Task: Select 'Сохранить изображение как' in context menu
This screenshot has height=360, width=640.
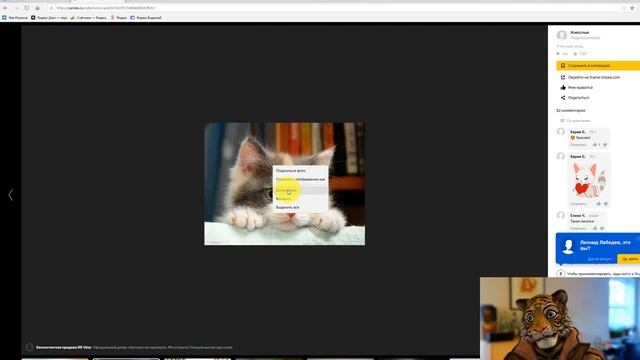Action: [300, 179]
